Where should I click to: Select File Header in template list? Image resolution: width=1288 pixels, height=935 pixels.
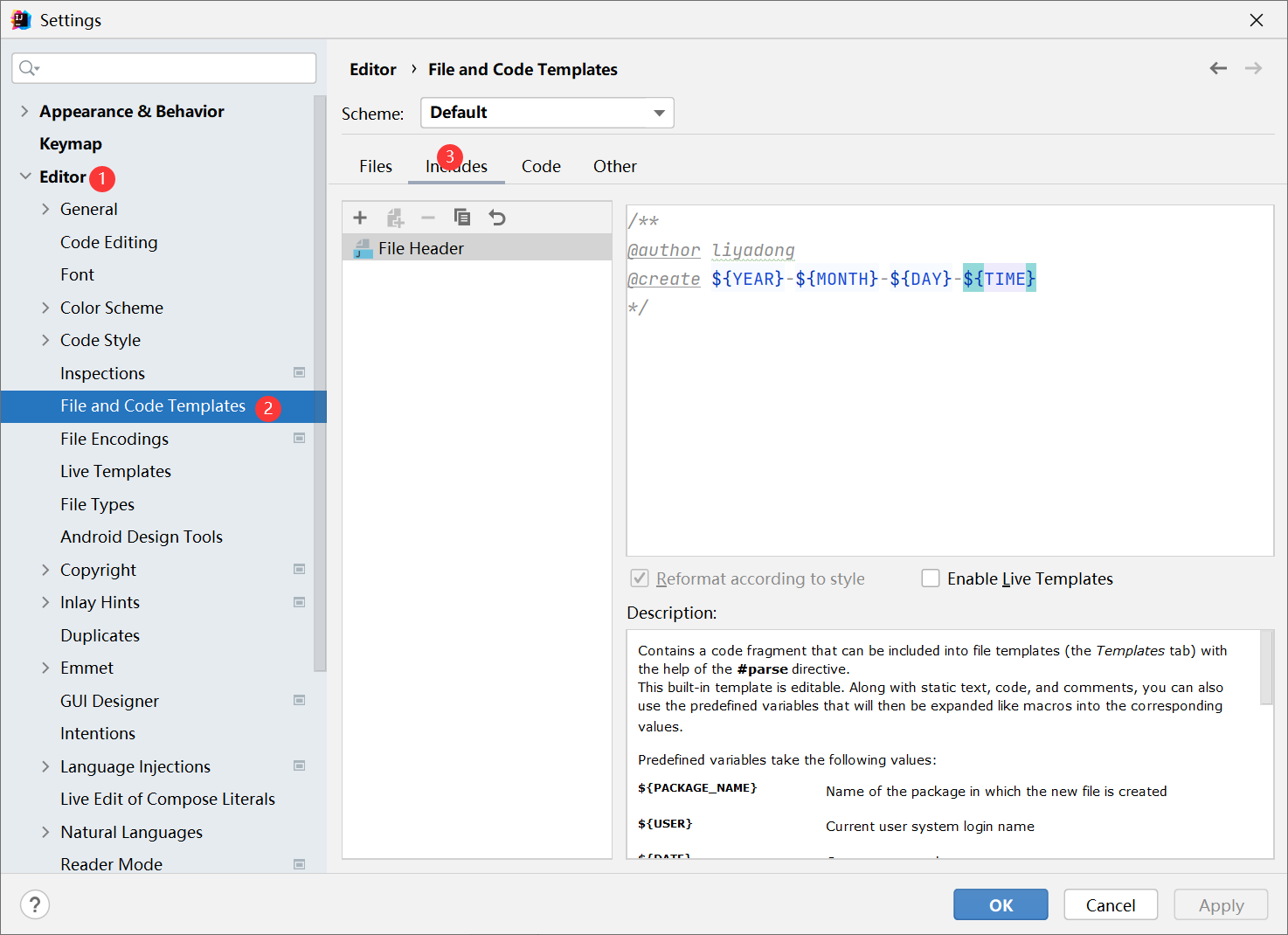477,248
